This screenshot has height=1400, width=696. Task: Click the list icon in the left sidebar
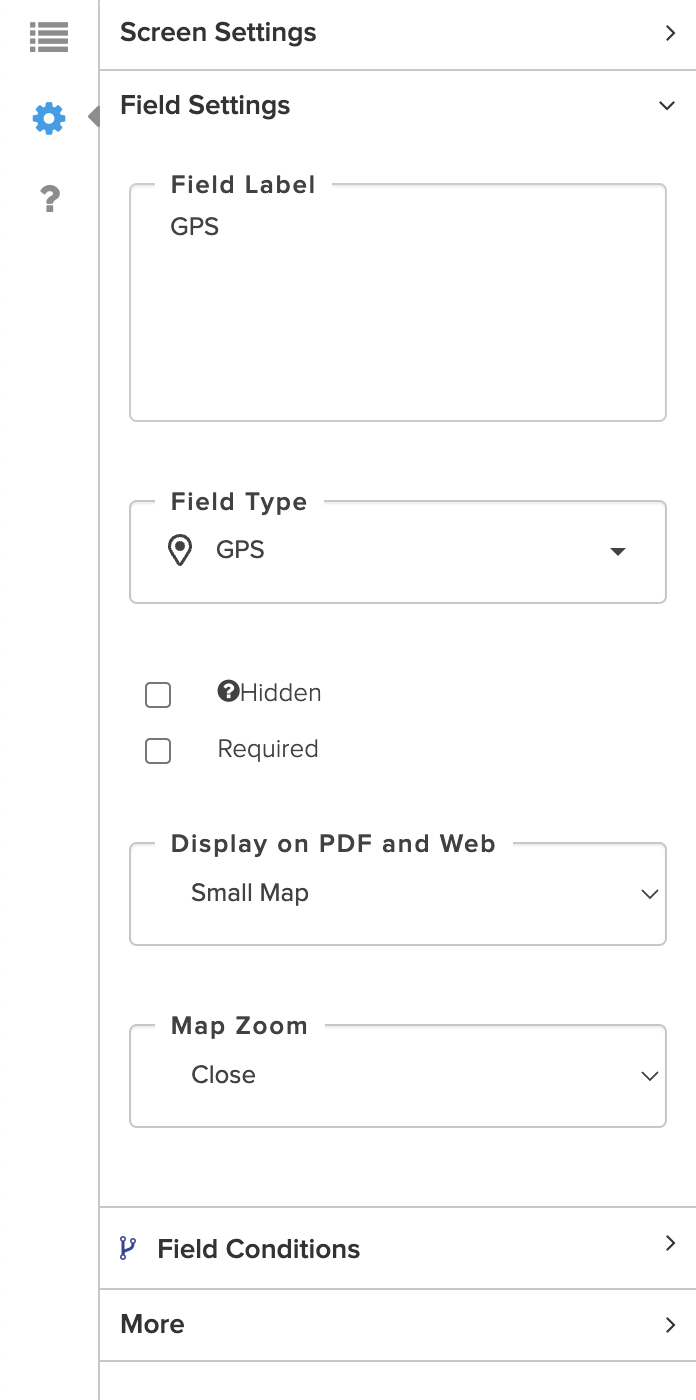click(48, 36)
